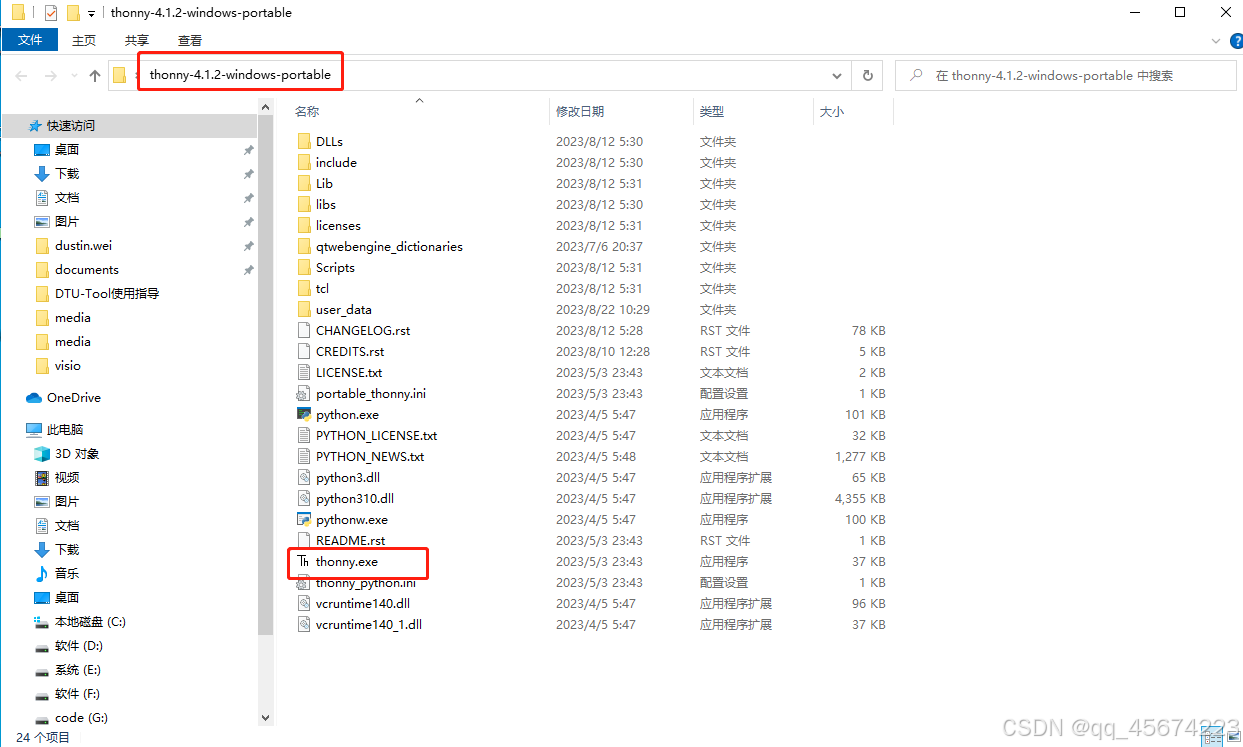Expand the address bar history dropdown
The image size is (1243, 747).
coord(837,75)
